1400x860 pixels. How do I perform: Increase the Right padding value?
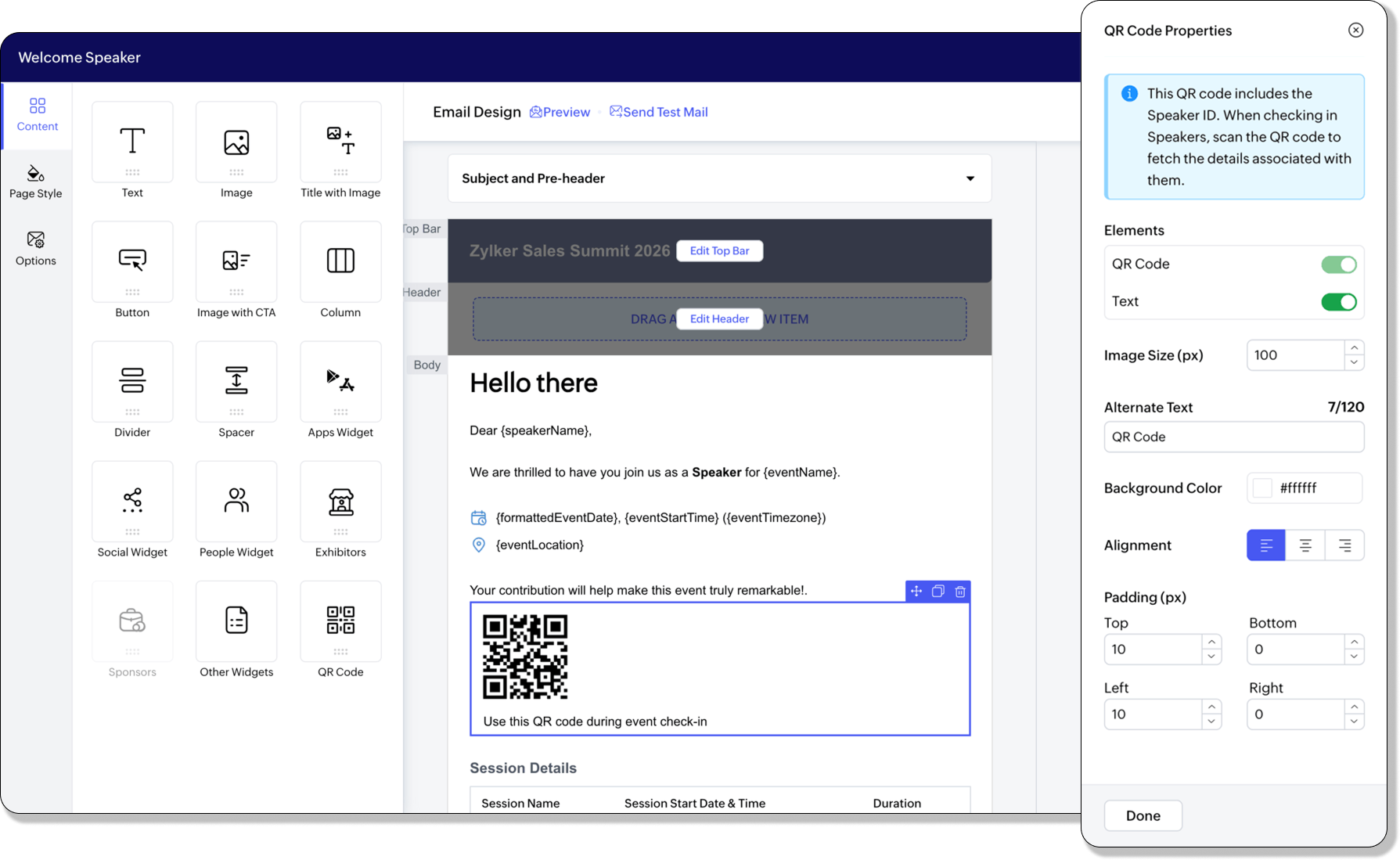(1355, 707)
